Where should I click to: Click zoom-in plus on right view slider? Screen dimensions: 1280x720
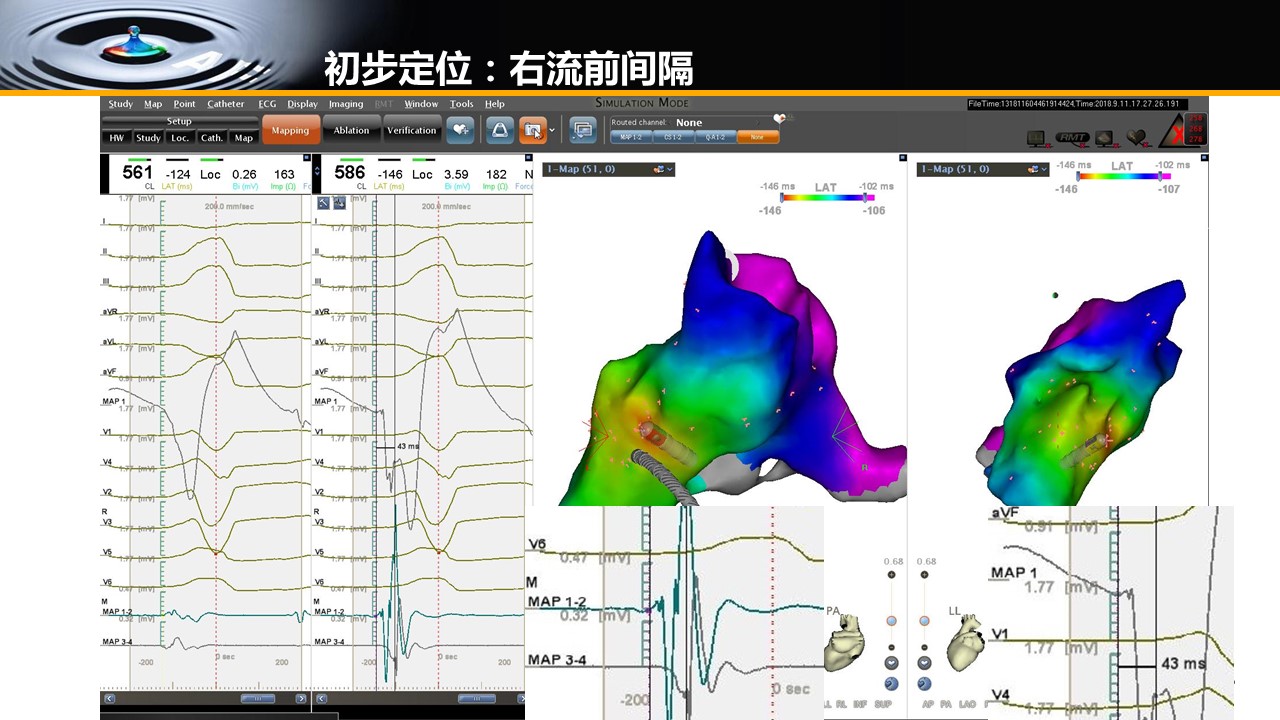pos(924,576)
